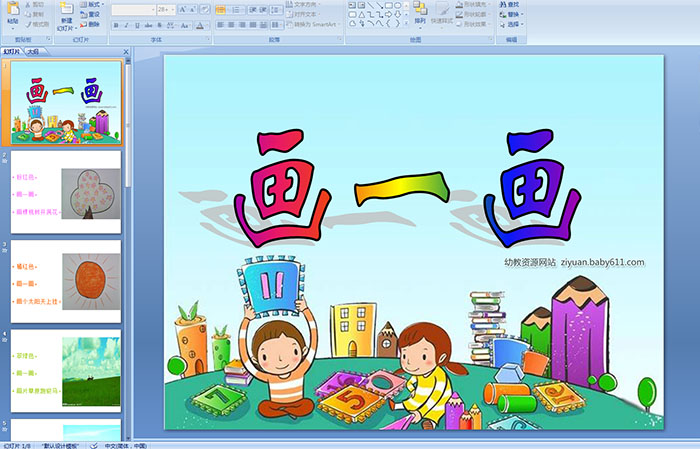Click the Paste clipboard icon
This screenshot has height=449, width=700.
pyautogui.click(x=13, y=8)
